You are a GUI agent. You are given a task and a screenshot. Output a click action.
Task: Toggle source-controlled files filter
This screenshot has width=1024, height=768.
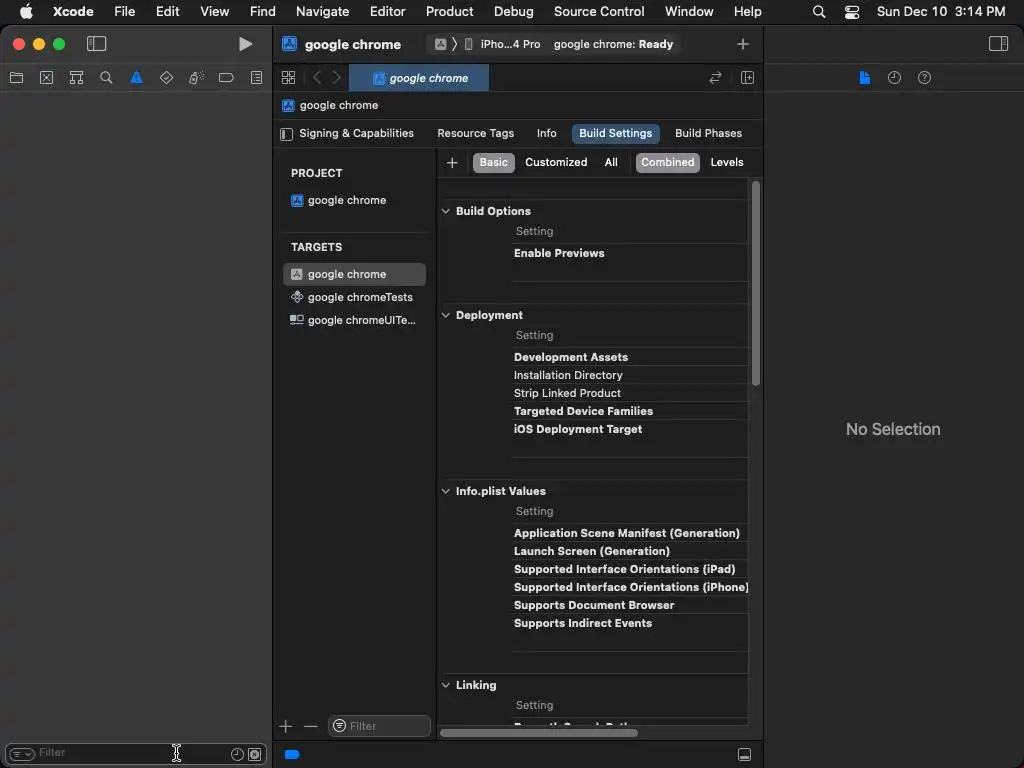255,754
